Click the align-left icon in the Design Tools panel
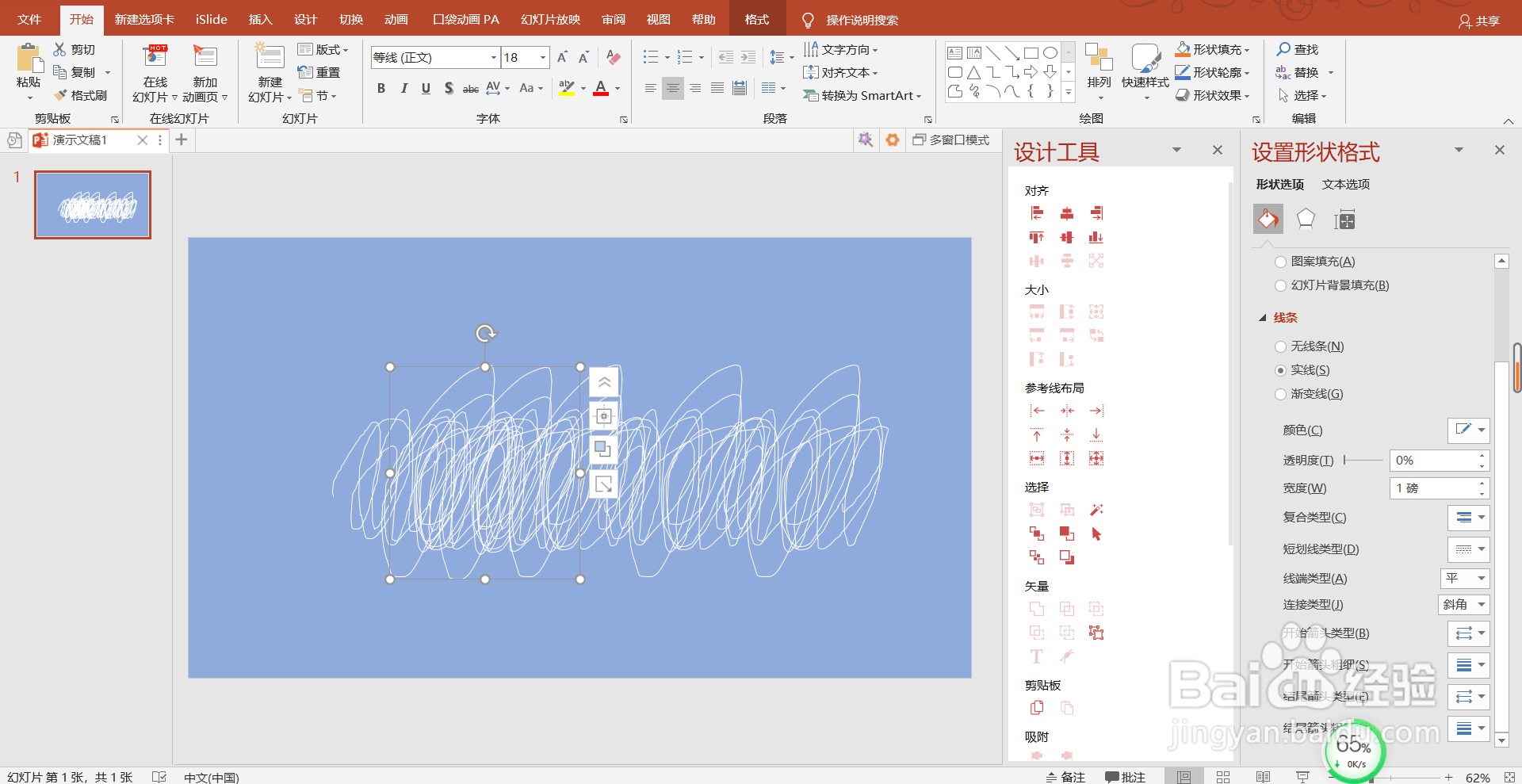The width and height of the screenshot is (1522, 784). pyautogui.click(x=1037, y=213)
